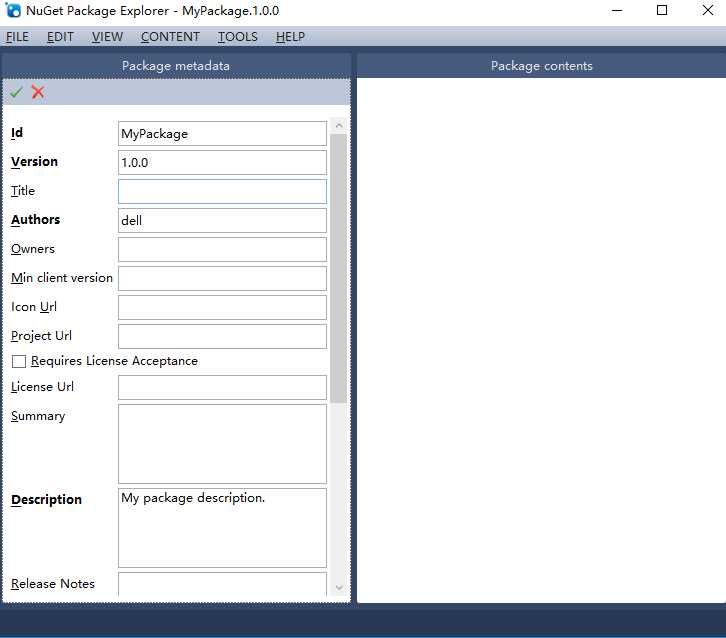Click the Authors field containing dell

pyautogui.click(x=222, y=220)
